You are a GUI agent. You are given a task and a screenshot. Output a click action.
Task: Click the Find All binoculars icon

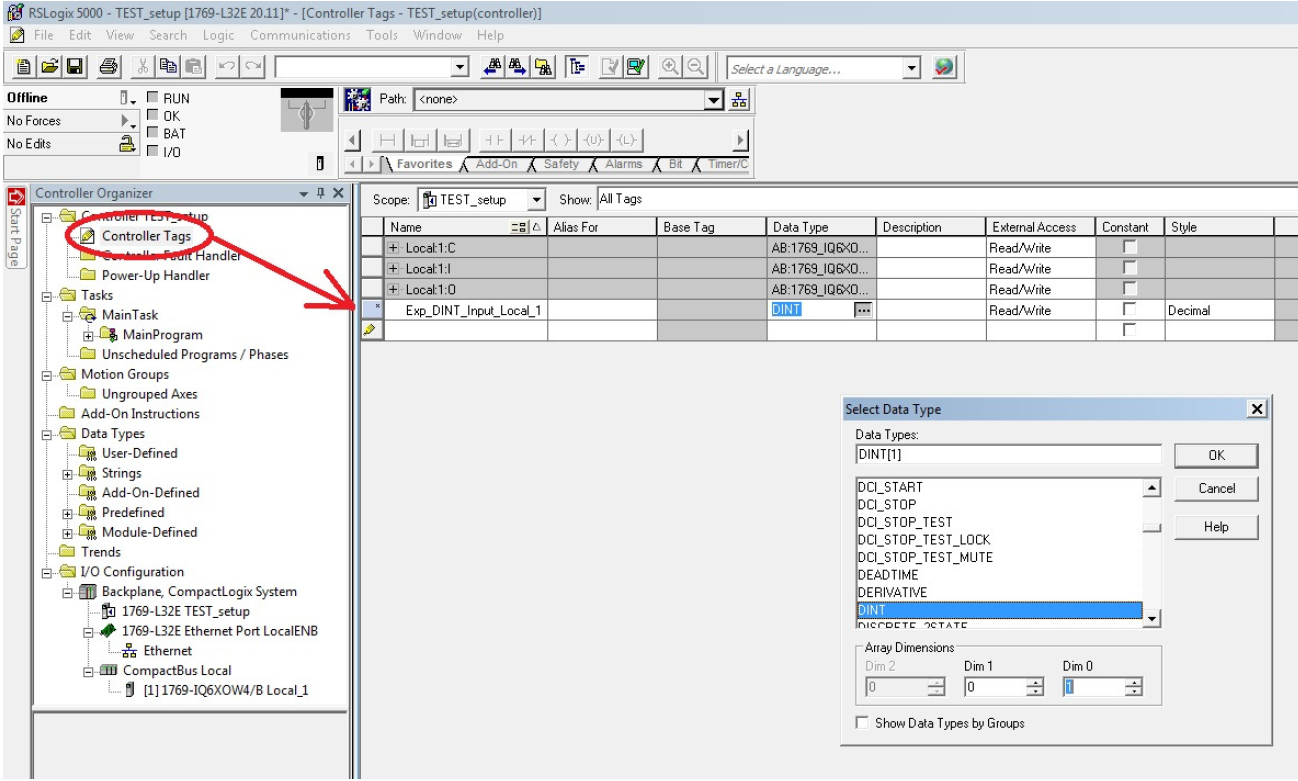point(544,68)
